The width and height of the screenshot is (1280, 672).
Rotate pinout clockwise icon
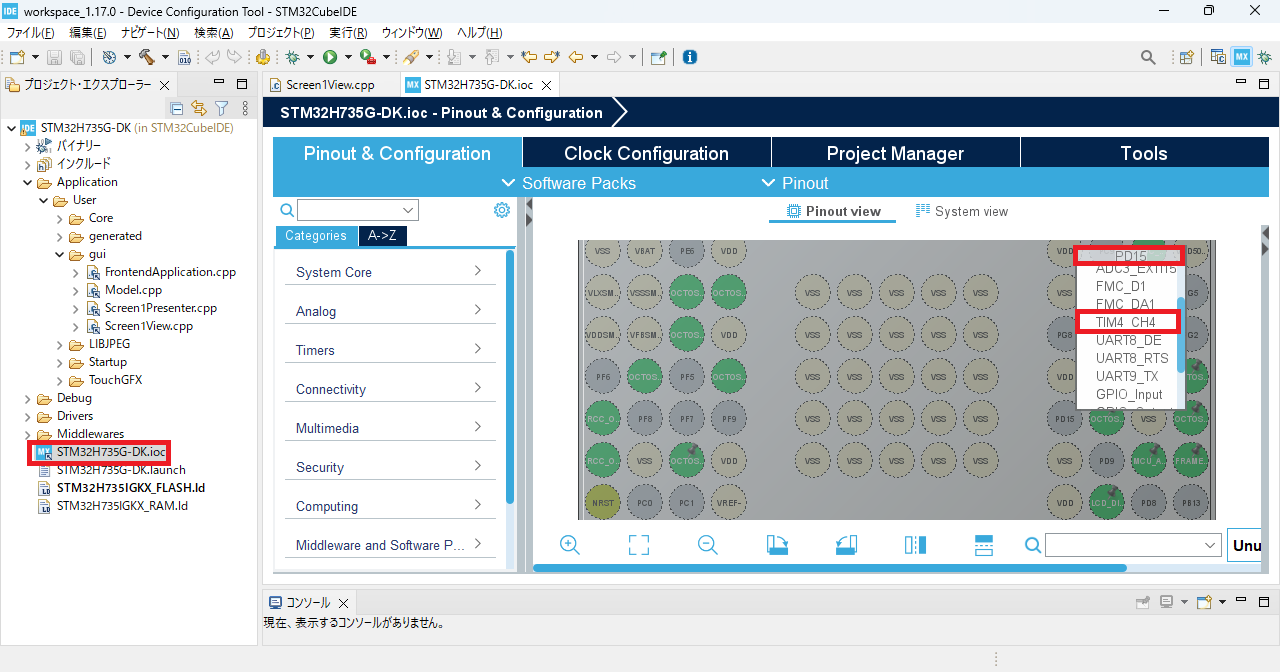point(777,545)
